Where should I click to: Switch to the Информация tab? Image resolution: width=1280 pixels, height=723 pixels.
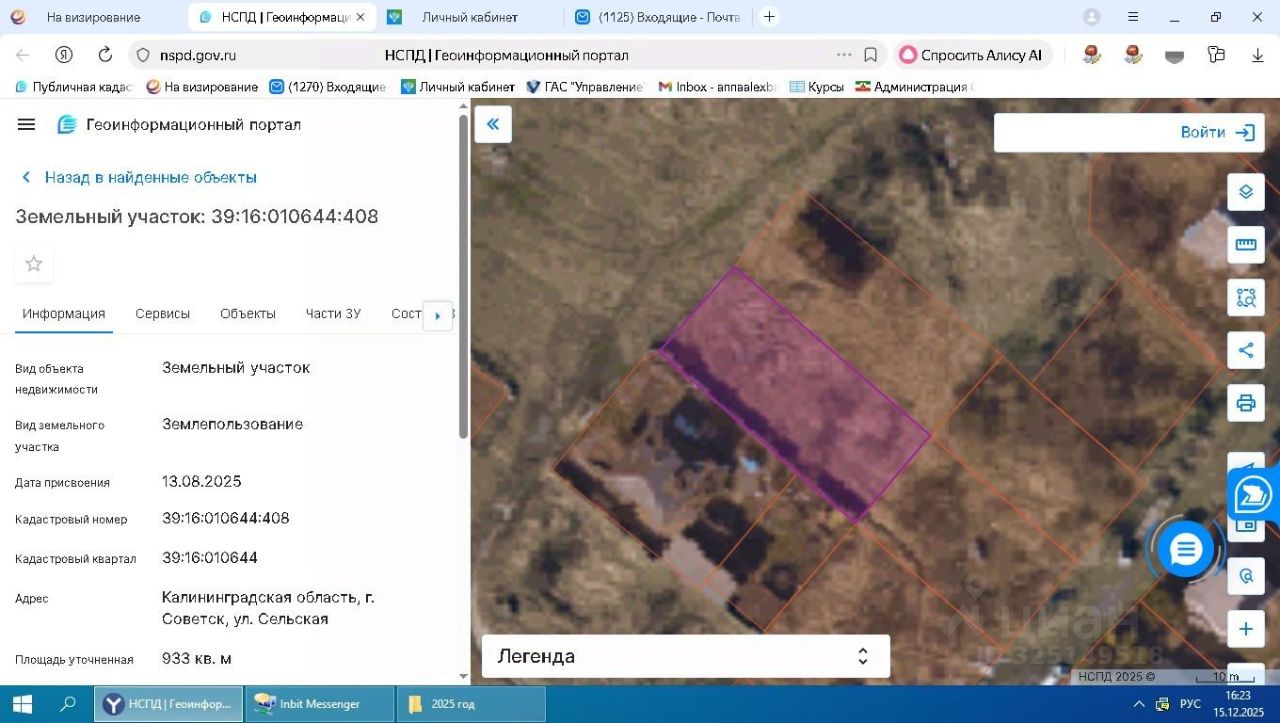(64, 314)
